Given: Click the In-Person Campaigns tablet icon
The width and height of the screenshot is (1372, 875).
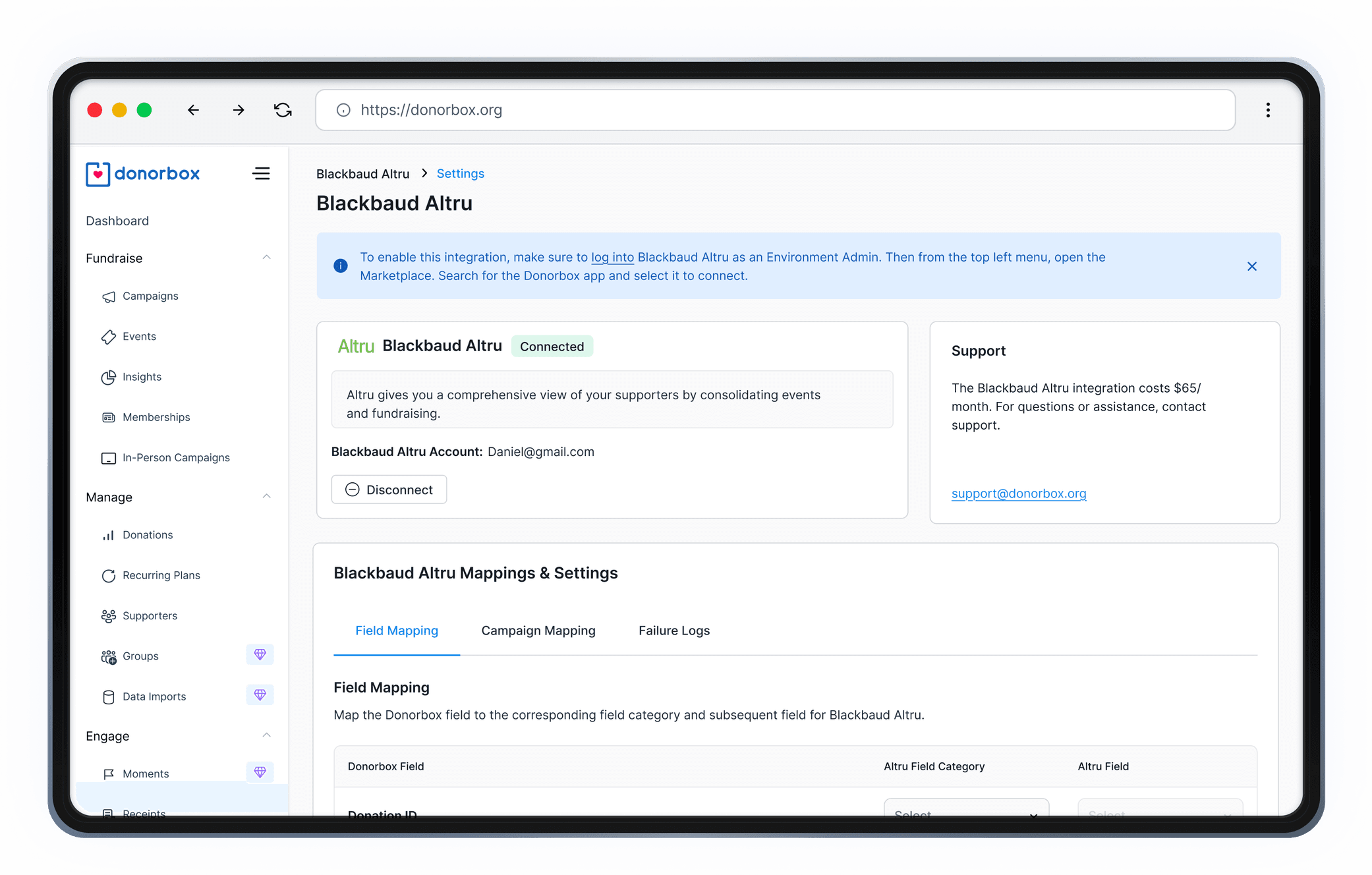Looking at the screenshot, I should click(x=109, y=458).
